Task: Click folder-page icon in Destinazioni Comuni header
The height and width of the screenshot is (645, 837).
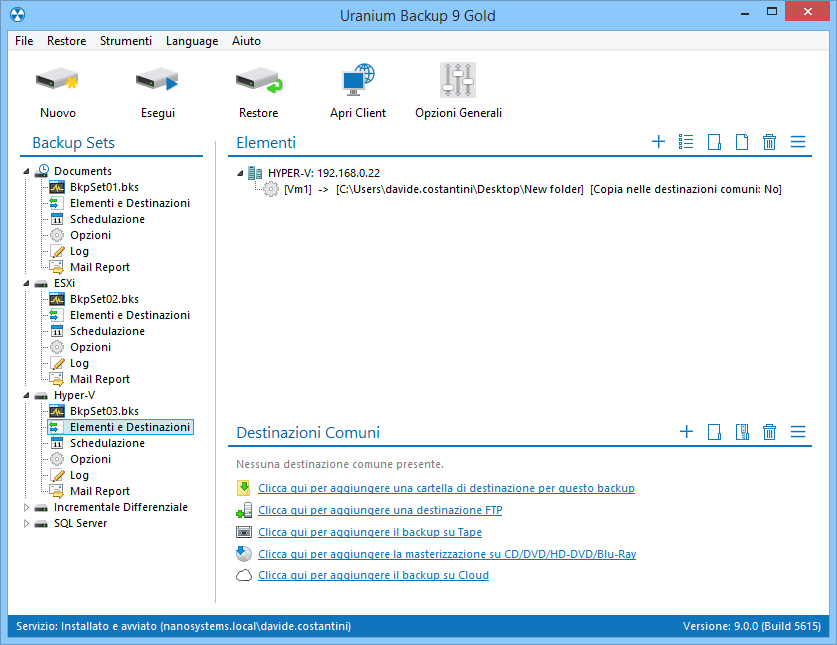Action: [x=714, y=432]
